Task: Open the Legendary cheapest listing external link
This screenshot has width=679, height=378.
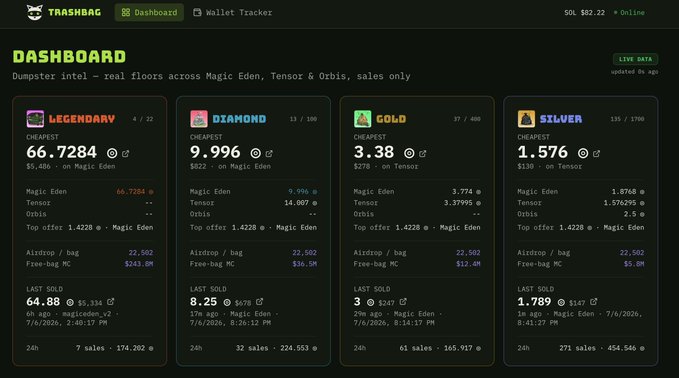Action: [x=126, y=153]
